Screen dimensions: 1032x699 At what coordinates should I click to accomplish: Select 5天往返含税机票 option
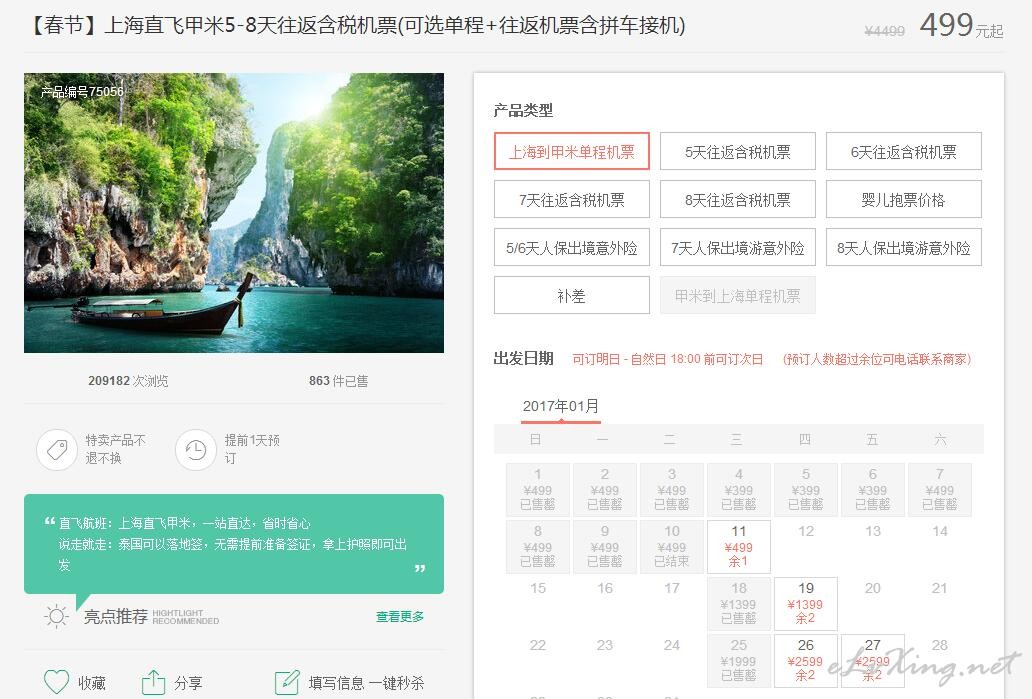click(x=738, y=151)
